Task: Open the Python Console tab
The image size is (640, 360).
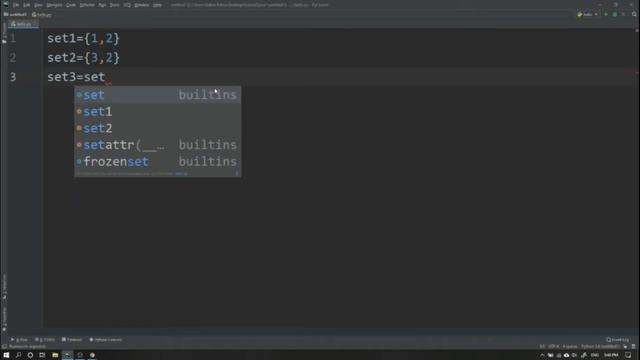Action: [x=106, y=340]
